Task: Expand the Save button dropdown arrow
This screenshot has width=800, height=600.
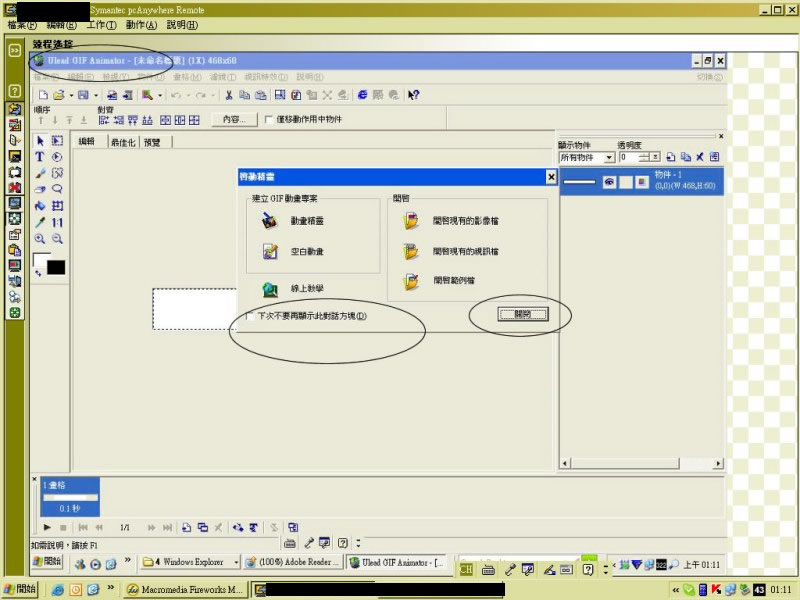Action: (x=95, y=95)
